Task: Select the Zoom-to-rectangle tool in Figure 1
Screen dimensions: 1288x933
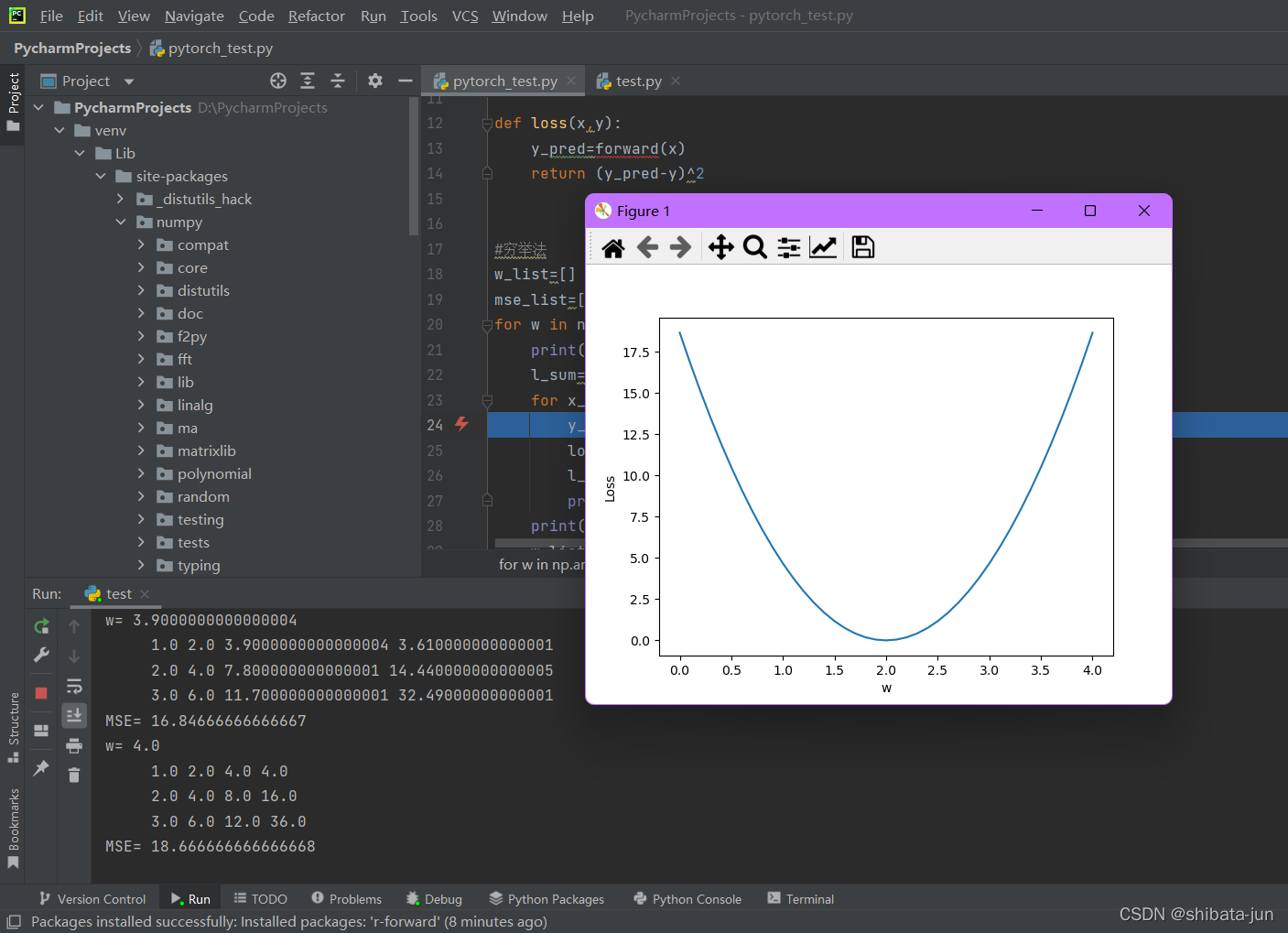Action: 754,246
